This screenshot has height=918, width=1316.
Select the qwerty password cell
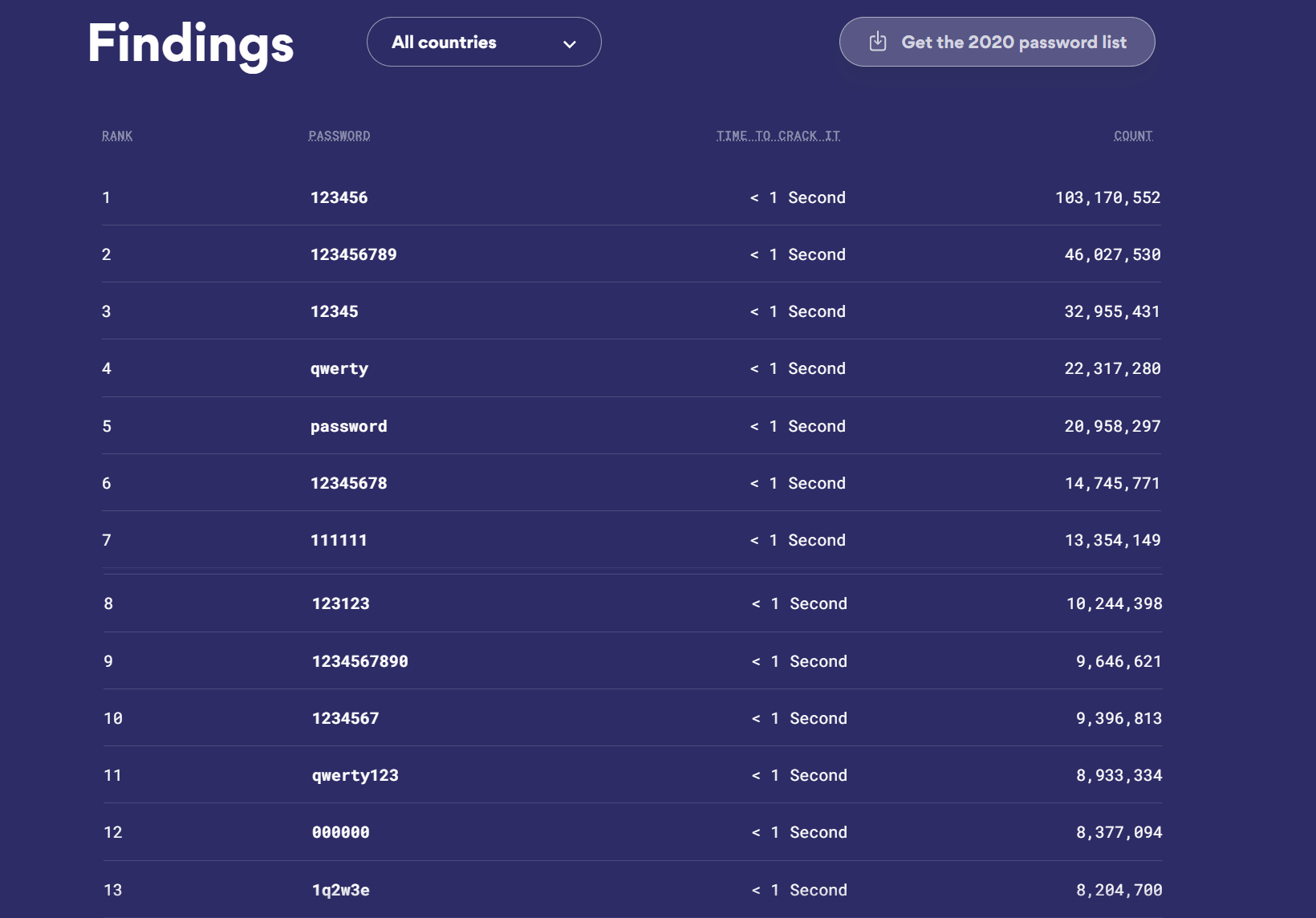(x=339, y=369)
